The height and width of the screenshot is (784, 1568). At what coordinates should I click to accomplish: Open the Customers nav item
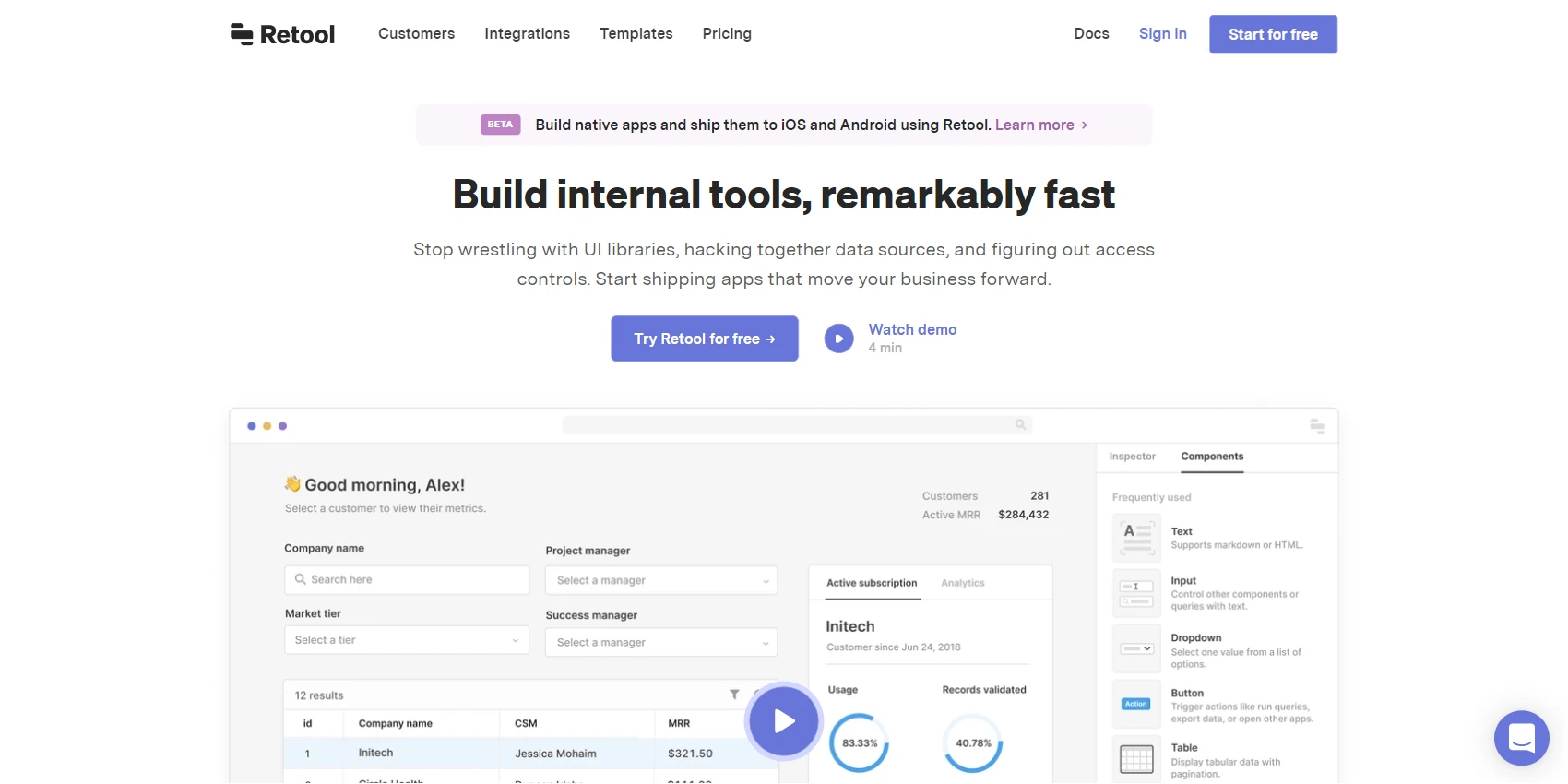(416, 33)
